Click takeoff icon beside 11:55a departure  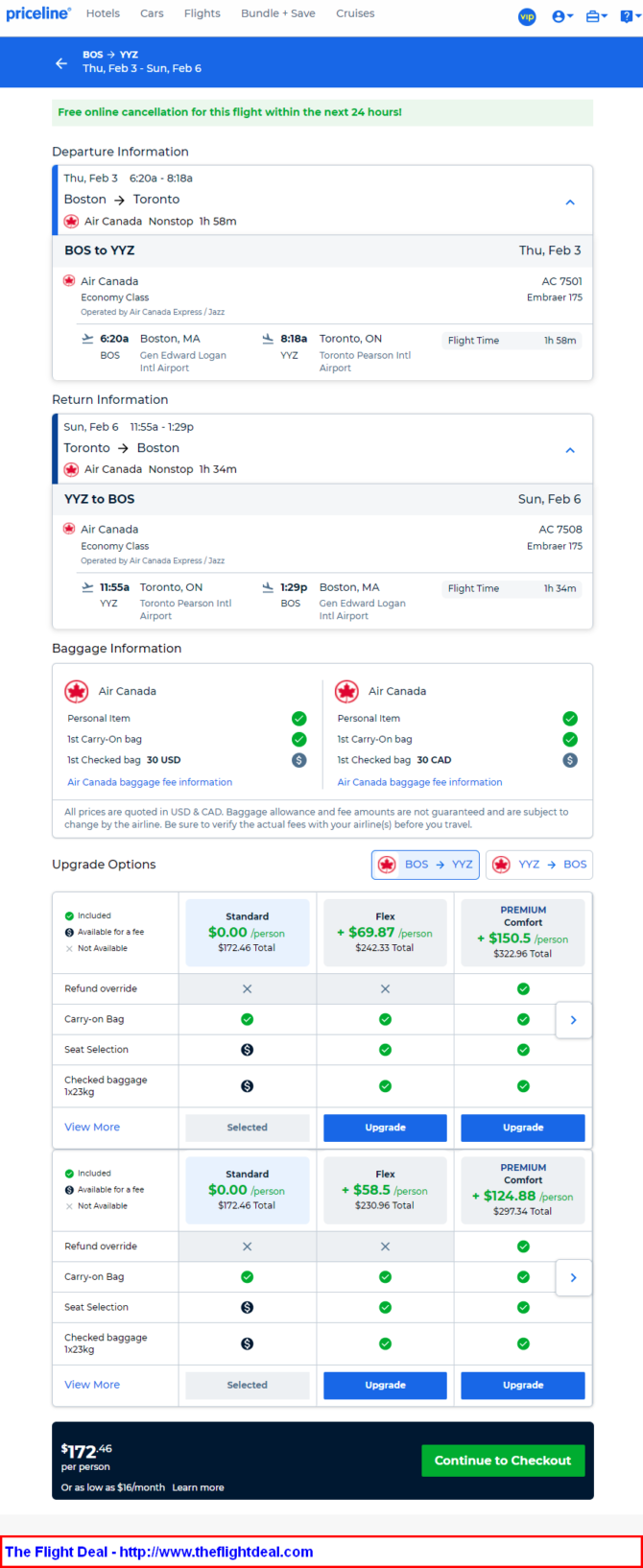pos(88,587)
